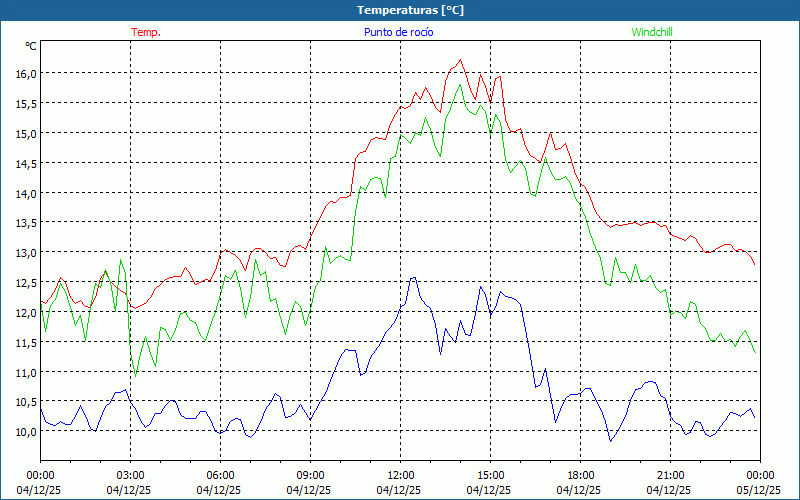
Task: Click the 11,0 y-axis value label
Action: 25,372
